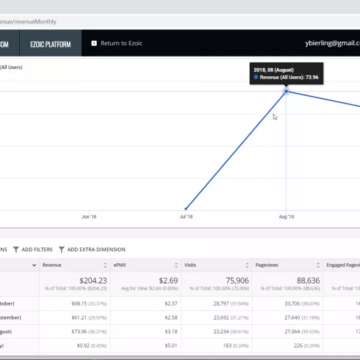Click total revenue $204.23
Image resolution: width=360 pixels, height=360 pixels.
(93, 281)
